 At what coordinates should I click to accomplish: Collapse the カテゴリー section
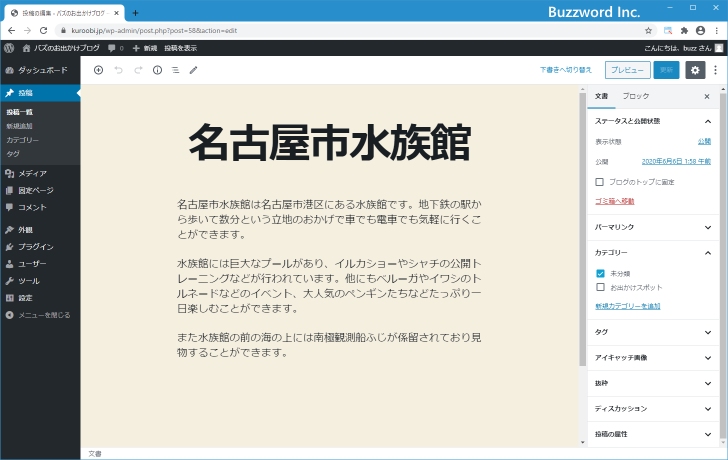tap(653, 253)
